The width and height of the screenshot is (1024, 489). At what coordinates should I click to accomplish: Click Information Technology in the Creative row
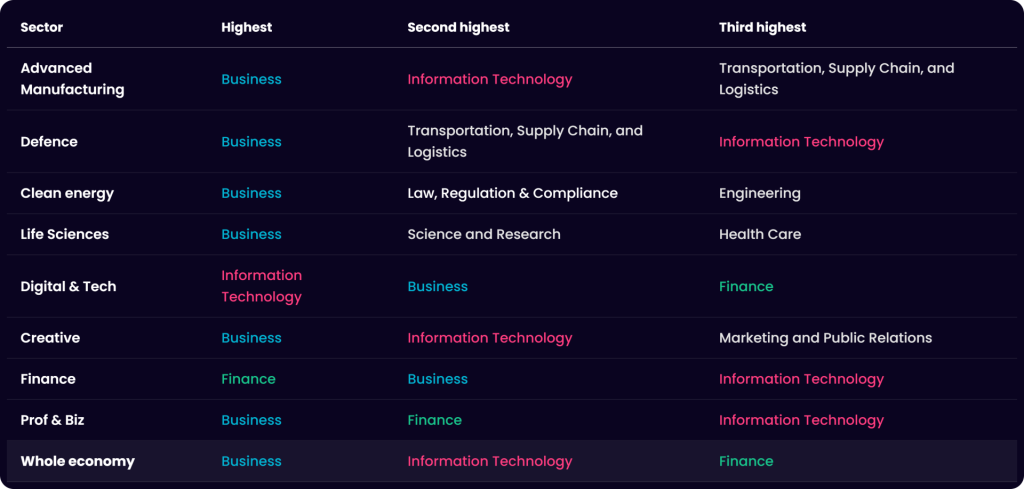click(x=490, y=338)
